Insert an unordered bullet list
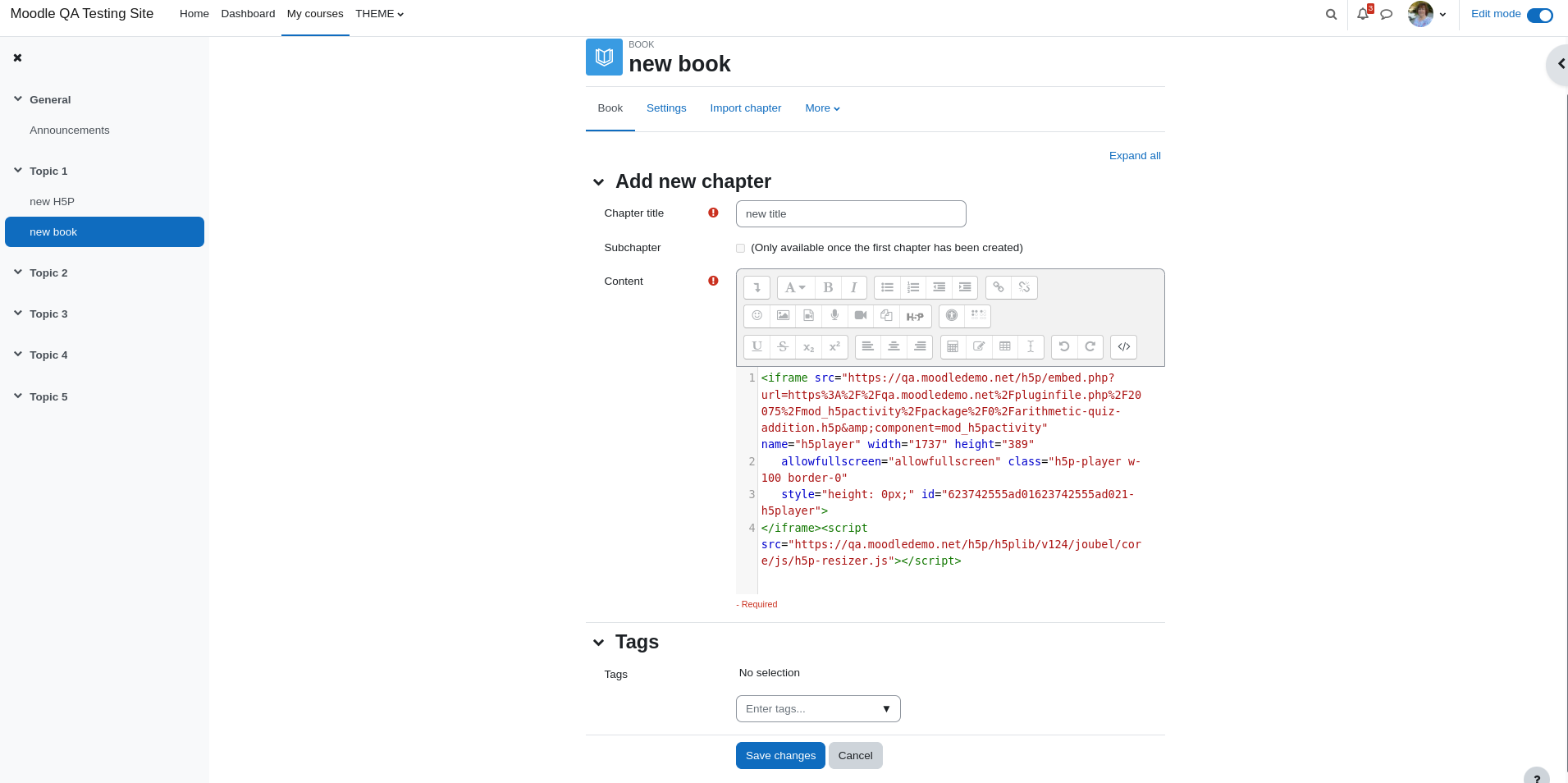The image size is (1568, 783). pyautogui.click(x=887, y=287)
